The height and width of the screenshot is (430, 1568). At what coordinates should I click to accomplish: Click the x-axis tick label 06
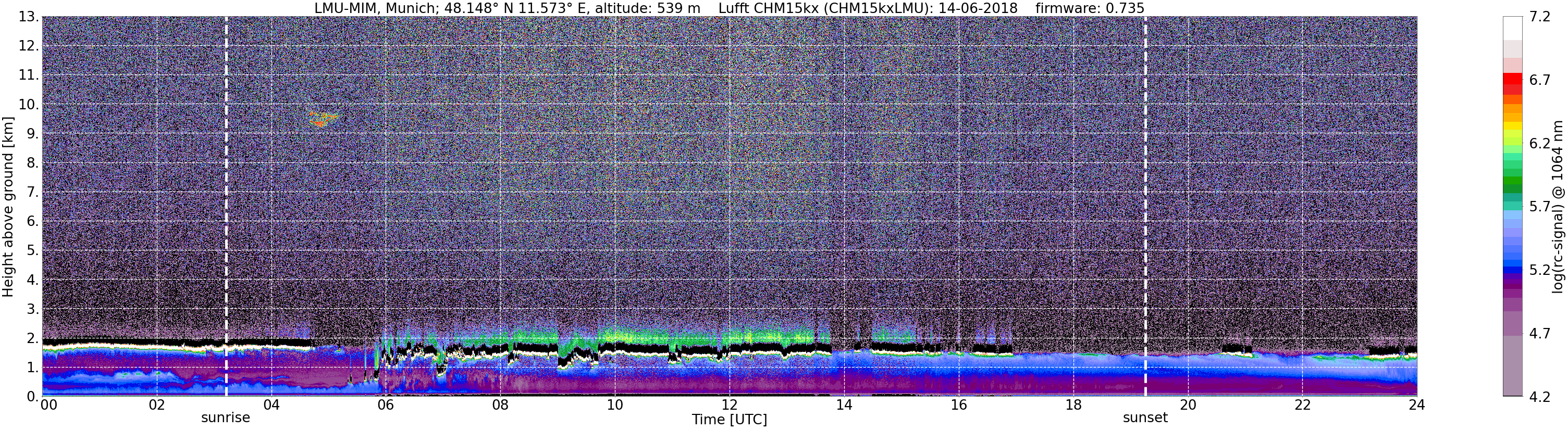tap(386, 405)
